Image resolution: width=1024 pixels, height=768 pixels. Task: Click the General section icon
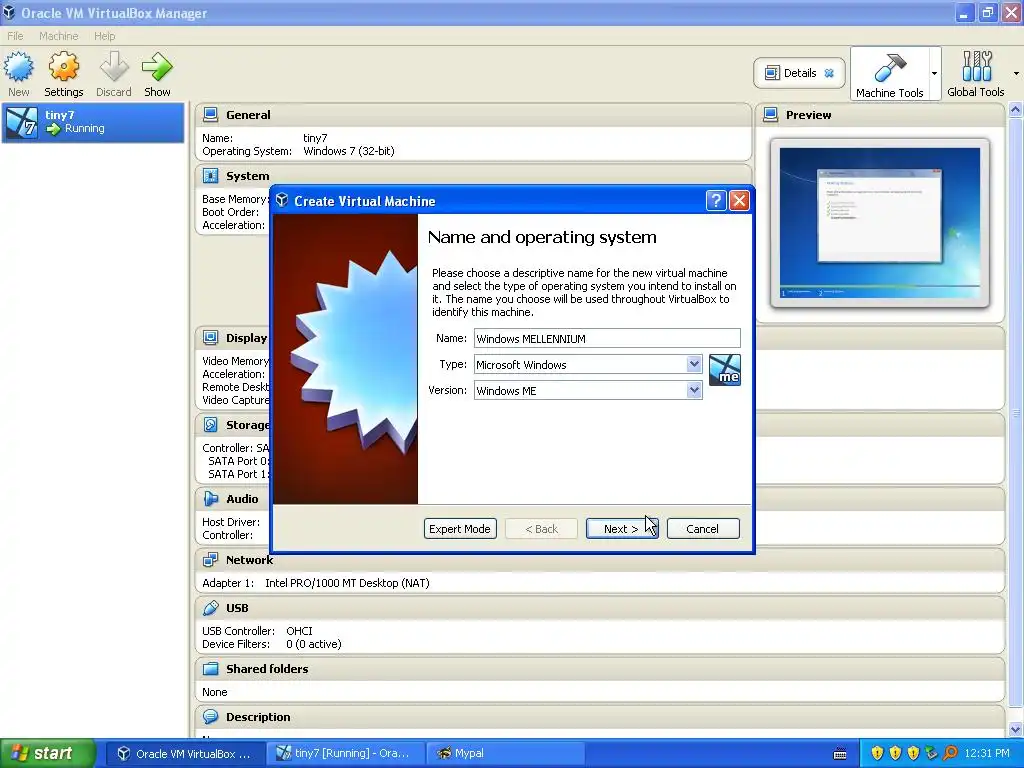tap(210, 115)
